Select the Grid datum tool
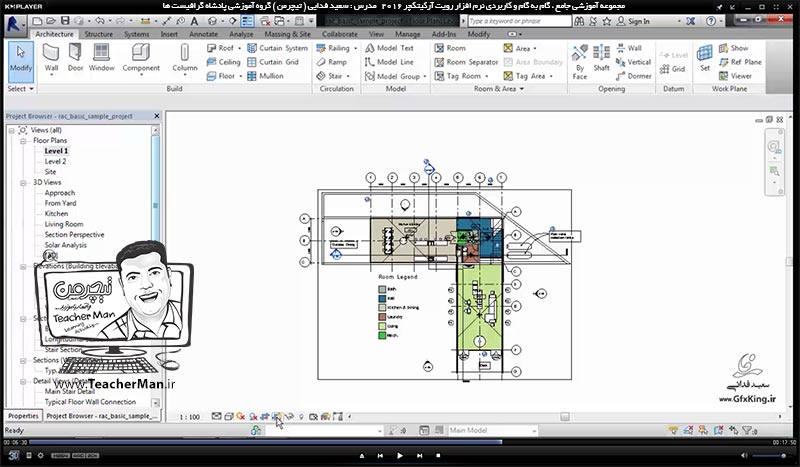The width and height of the screenshot is (800, 467). tap(672, 69)
